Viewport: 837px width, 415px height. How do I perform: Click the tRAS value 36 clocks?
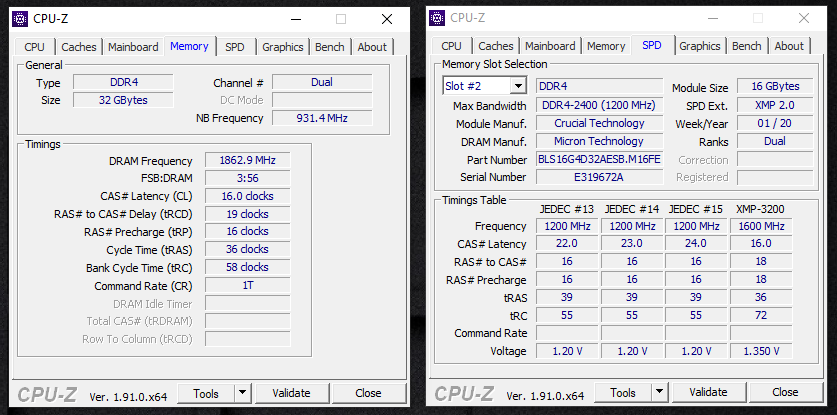[x=248, y=249]
